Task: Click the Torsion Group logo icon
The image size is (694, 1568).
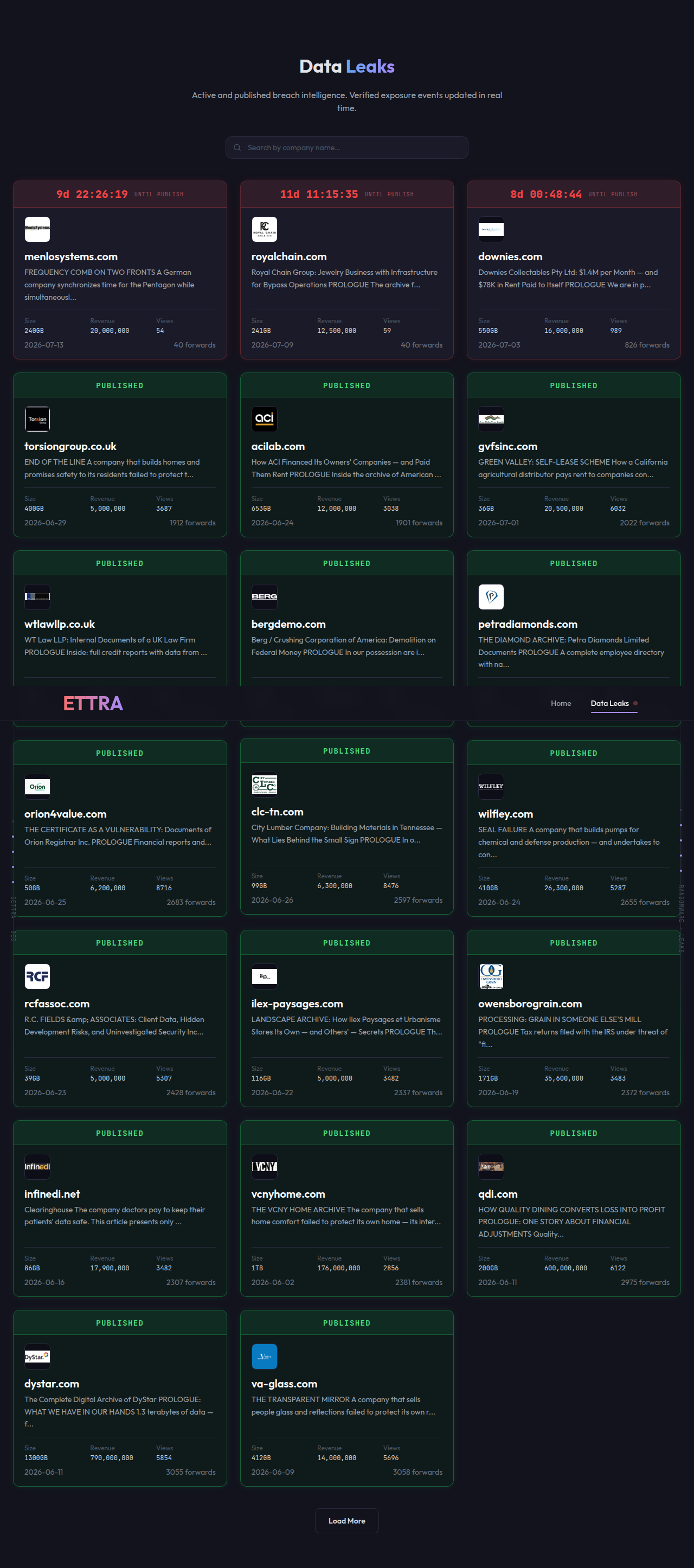Action: tap(37, 419)
